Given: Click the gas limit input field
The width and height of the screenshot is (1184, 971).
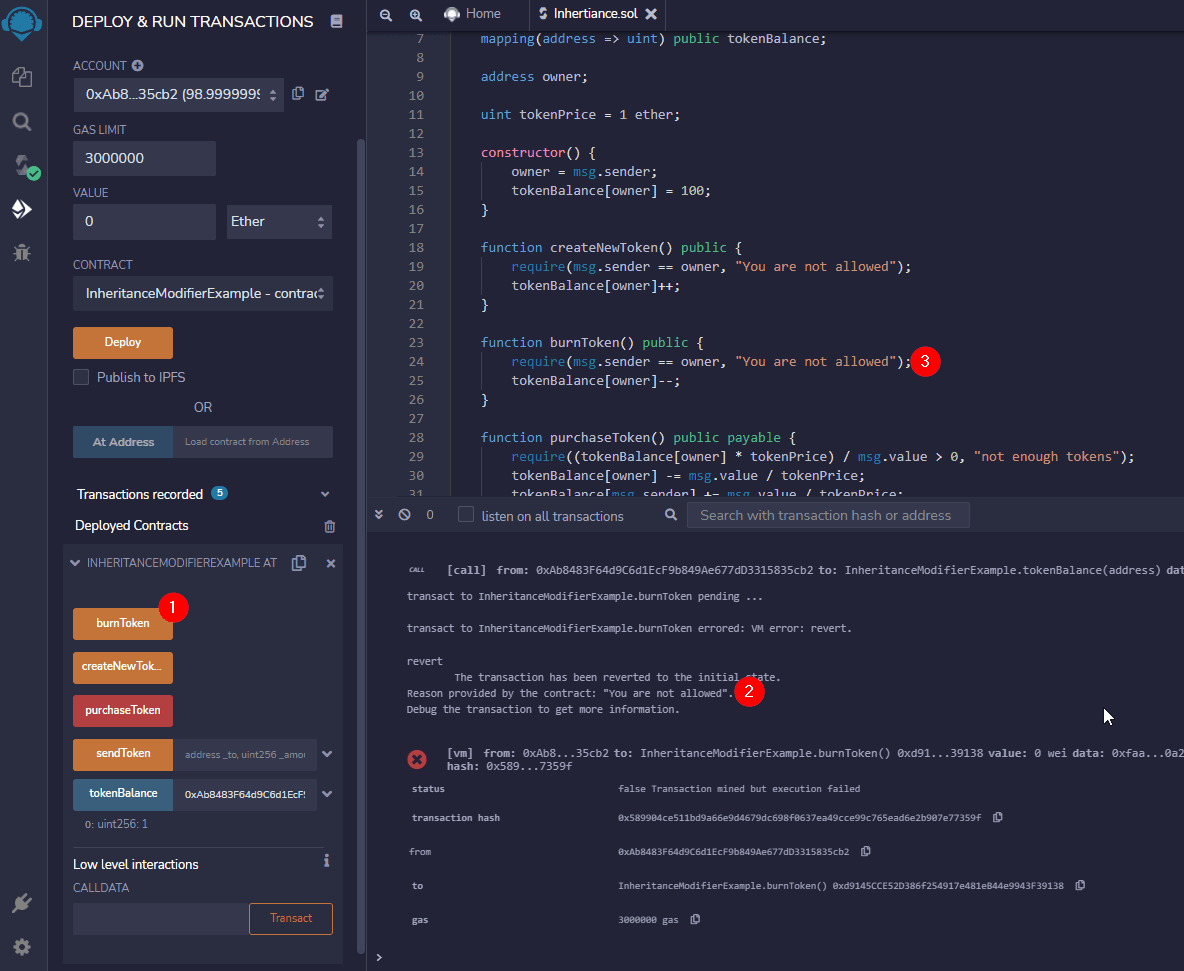Looking at the screenshot, I should [144, 159].
